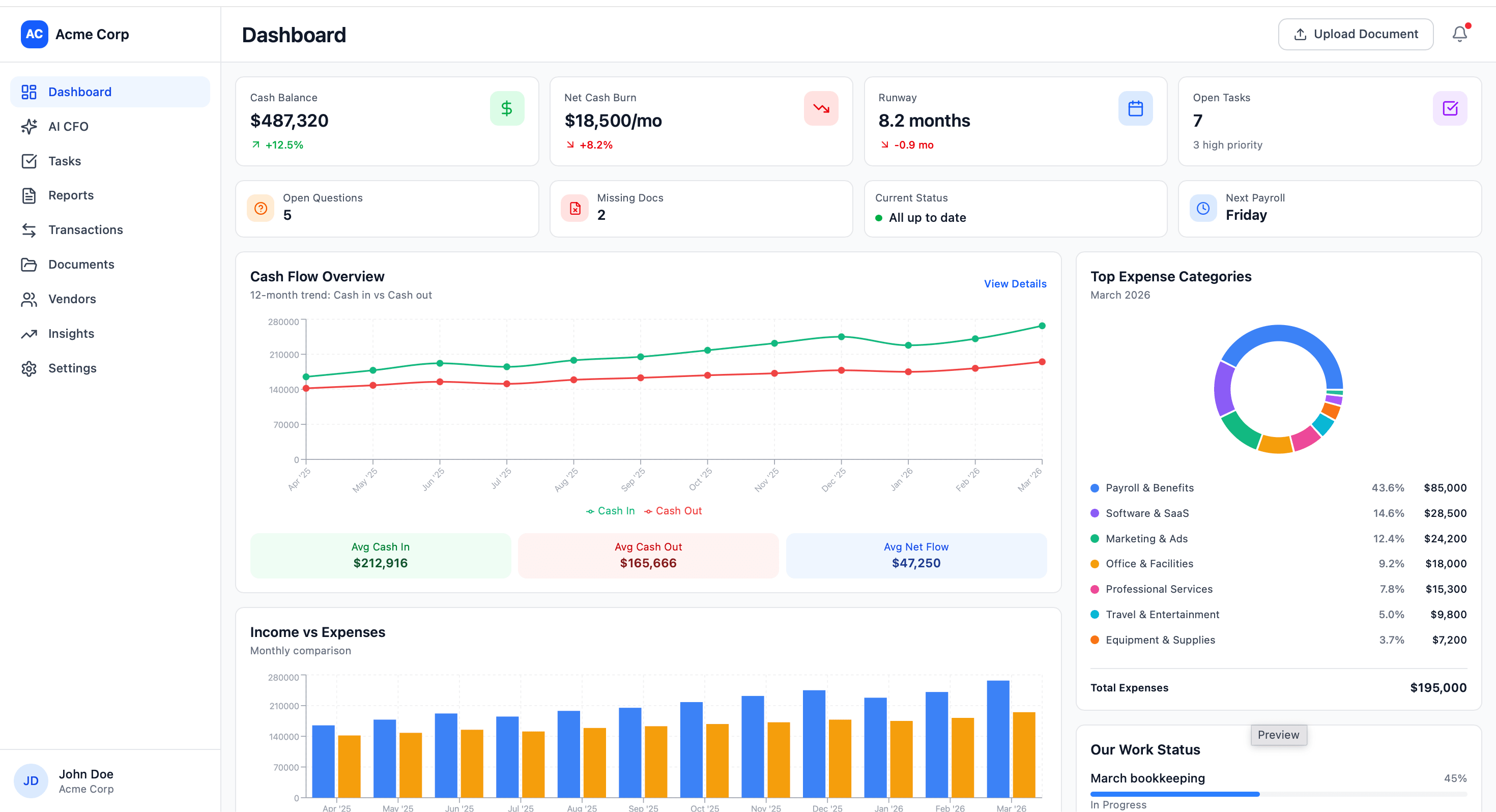1496x812 pixels.
Task: Click the Income vs Expenses heading
Action: point(318,632)
